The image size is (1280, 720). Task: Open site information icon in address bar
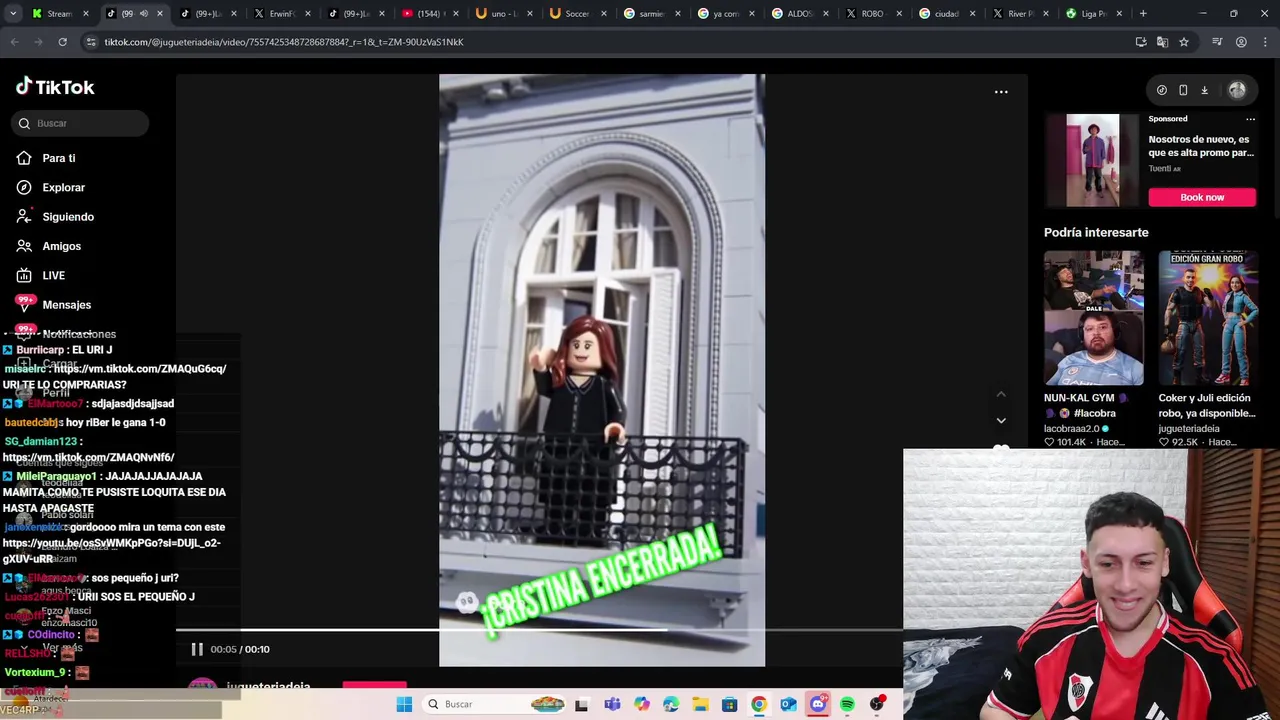[x=91, y=42]
